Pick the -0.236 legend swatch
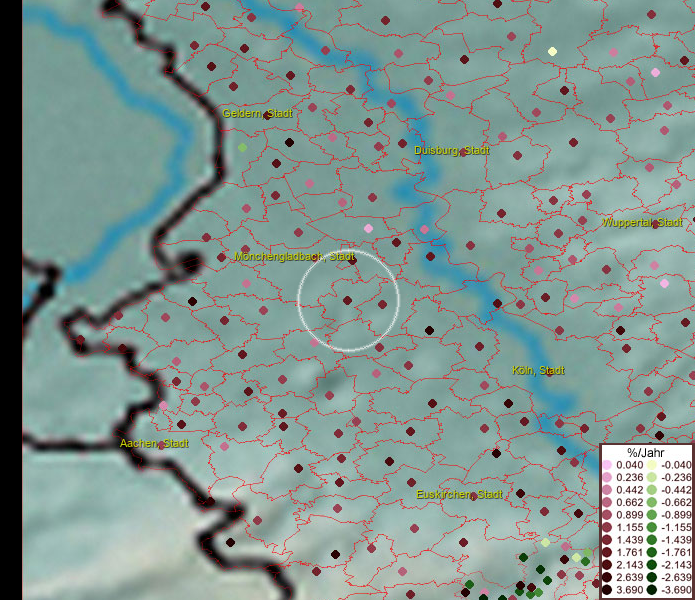The height and width of the screenshot is (600, 695). (x=652, y=477)
